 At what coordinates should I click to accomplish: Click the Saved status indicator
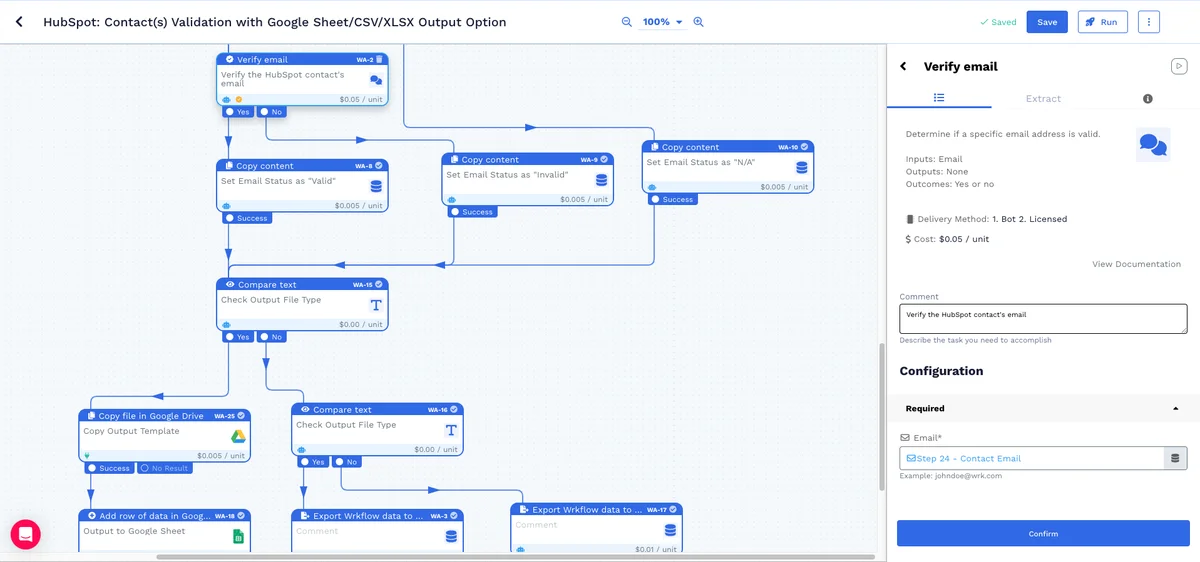click(x=998, y=22)
